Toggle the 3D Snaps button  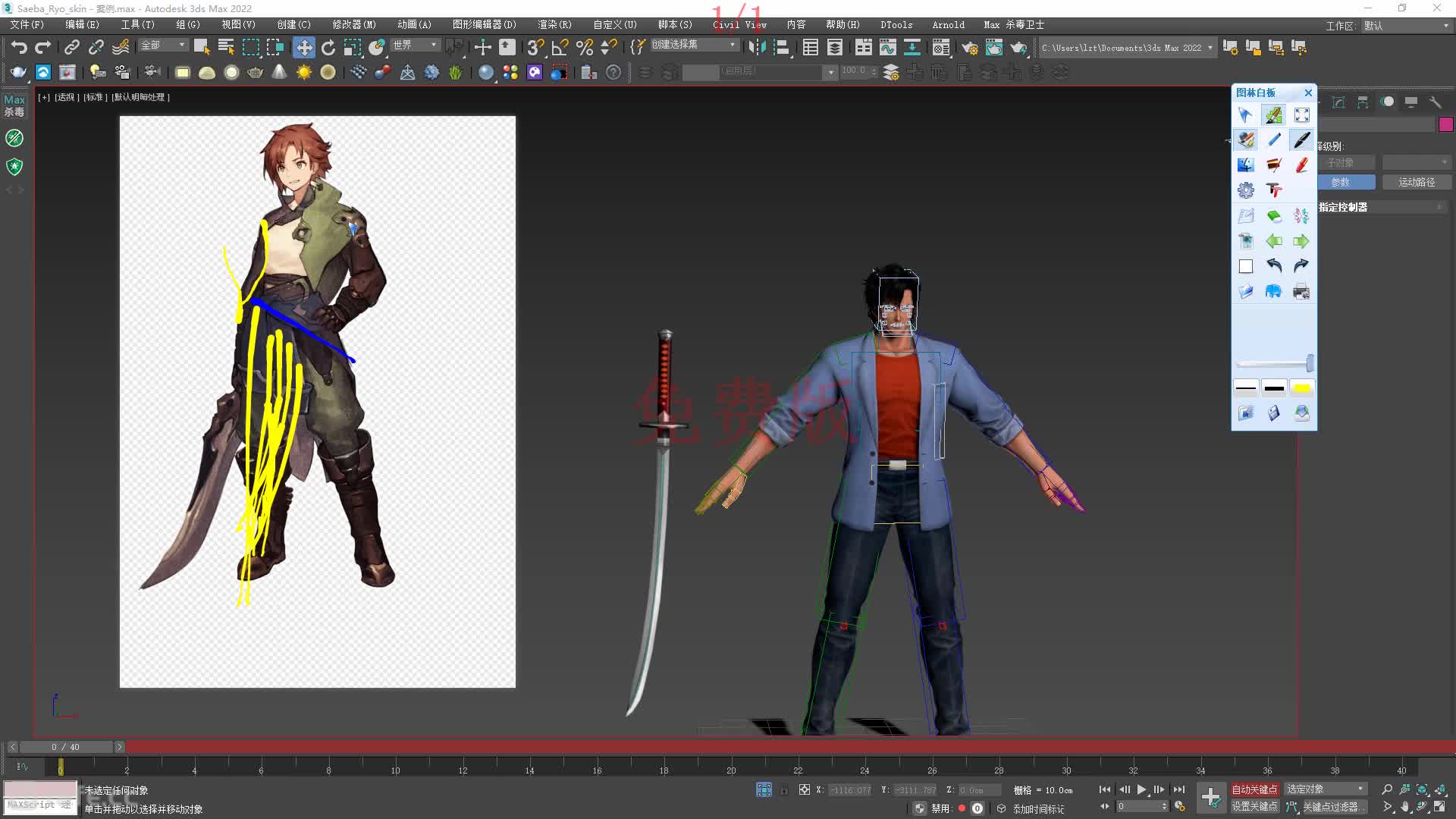pos(536,48)
